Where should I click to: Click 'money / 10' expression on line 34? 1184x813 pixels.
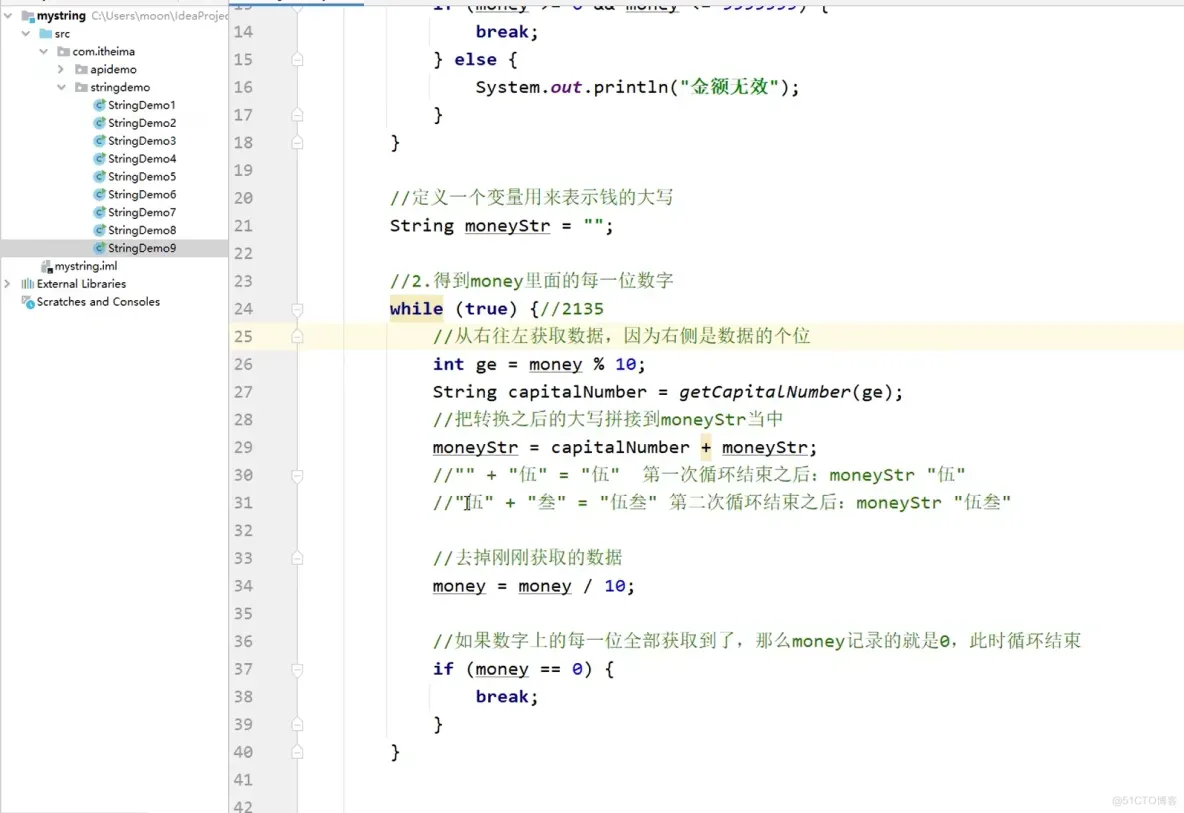coord(572,586)
